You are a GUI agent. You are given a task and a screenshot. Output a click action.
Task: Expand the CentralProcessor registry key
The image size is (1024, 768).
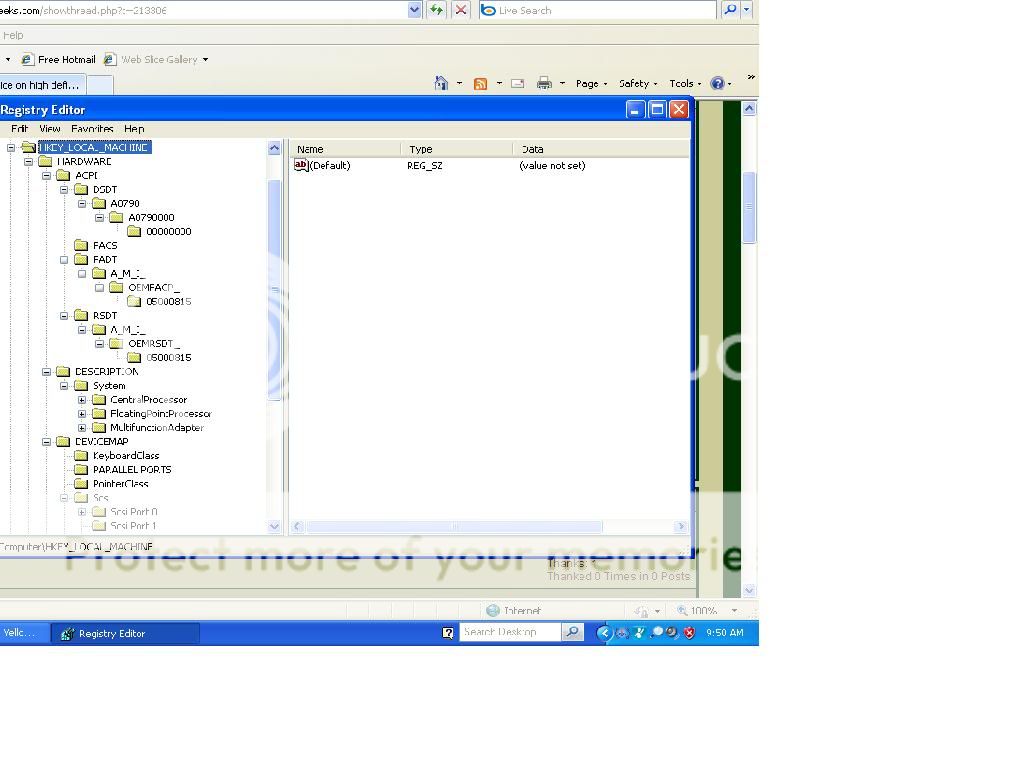(84, 399)
